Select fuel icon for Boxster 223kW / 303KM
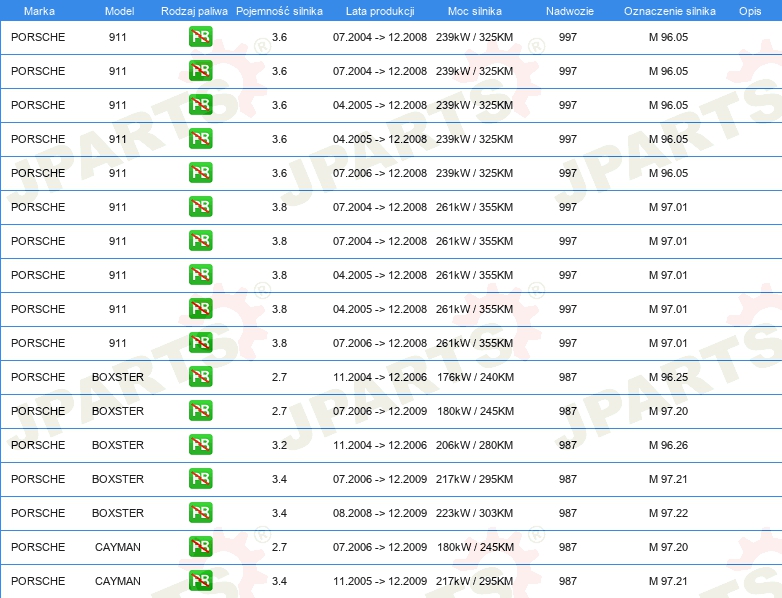Viewport: 782px width, 598px height. click(200, 513)
